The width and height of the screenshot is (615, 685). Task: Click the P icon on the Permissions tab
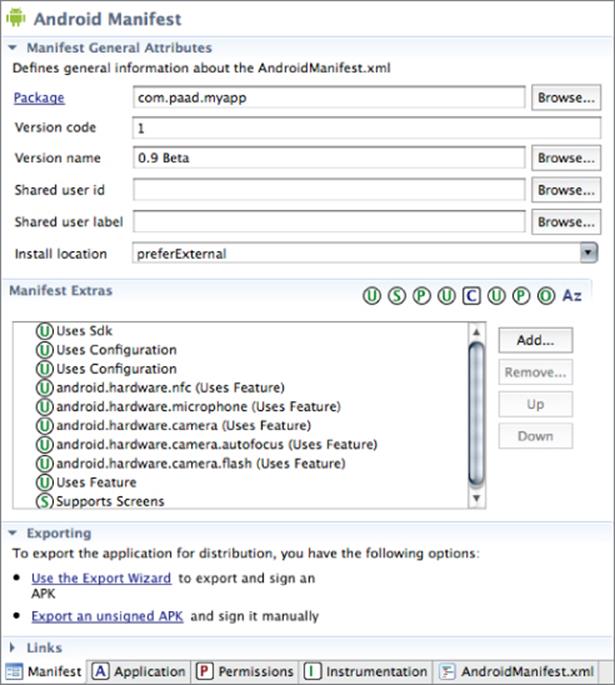pyautogui.click(x=204, y=671)
